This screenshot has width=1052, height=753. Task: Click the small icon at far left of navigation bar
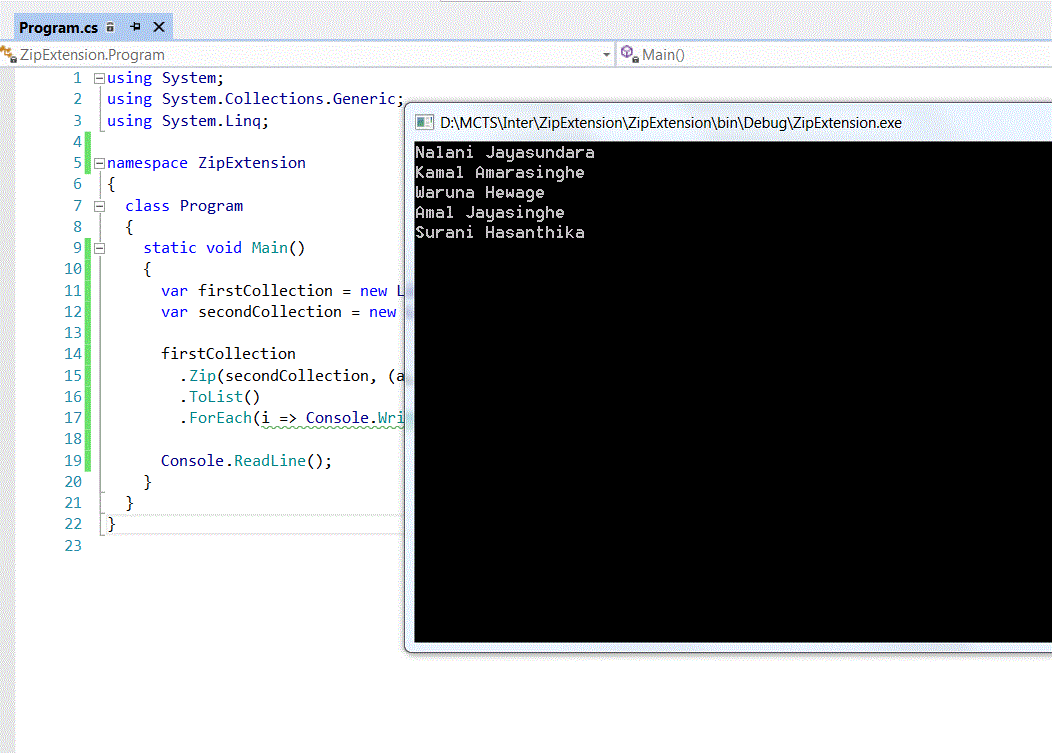(x=8, y=55)
